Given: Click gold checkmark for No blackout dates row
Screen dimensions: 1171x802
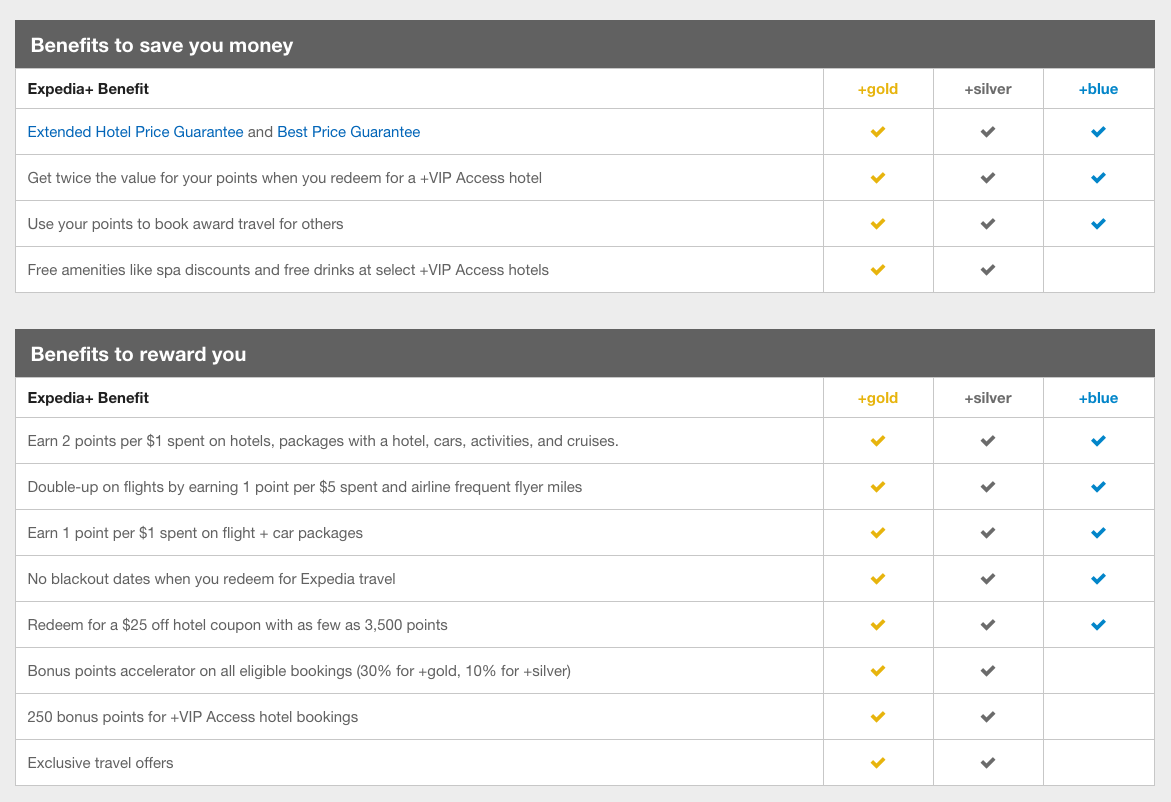Looking at the screenshot, I should point(878,579).
